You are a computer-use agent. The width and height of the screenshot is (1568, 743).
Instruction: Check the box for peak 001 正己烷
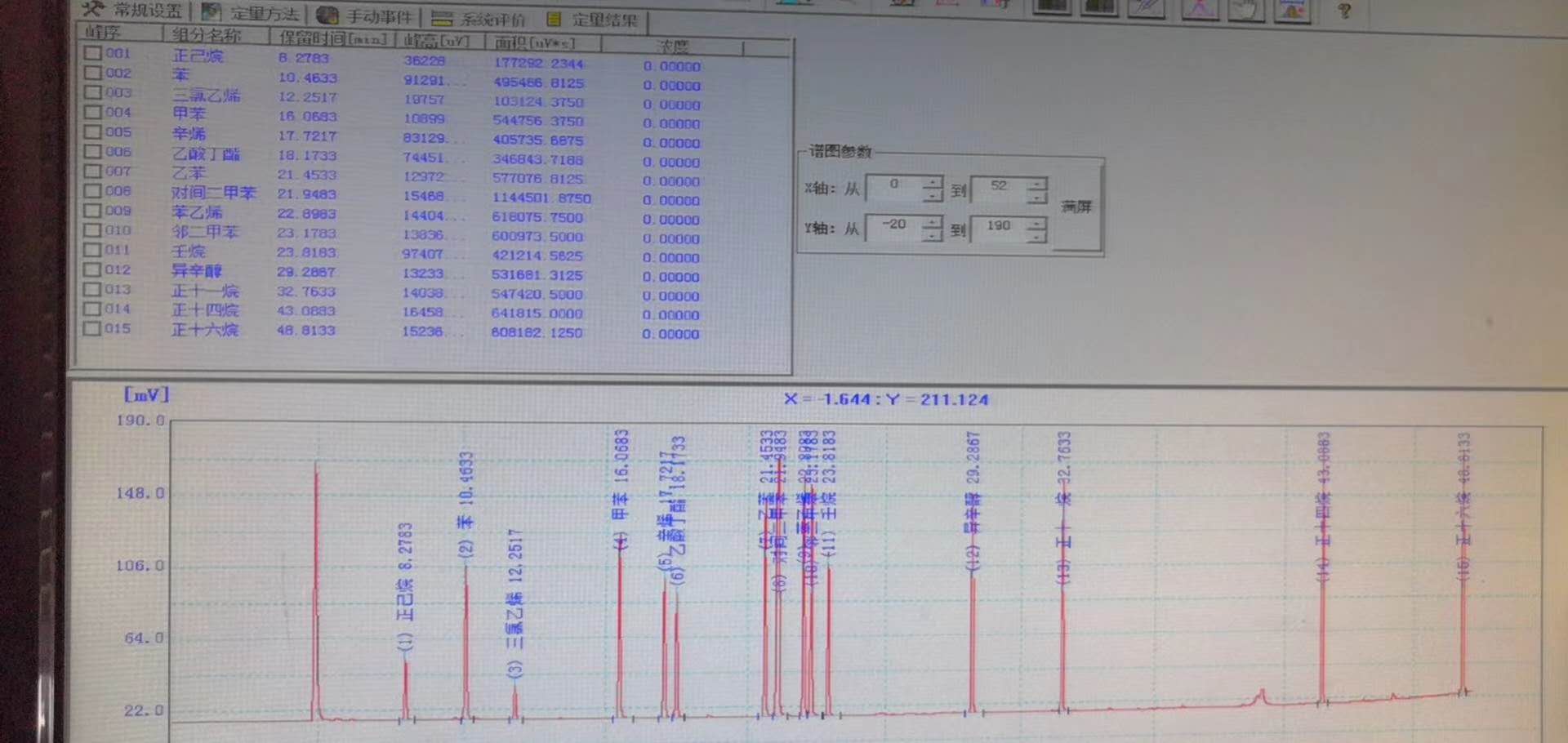[92, 53]
